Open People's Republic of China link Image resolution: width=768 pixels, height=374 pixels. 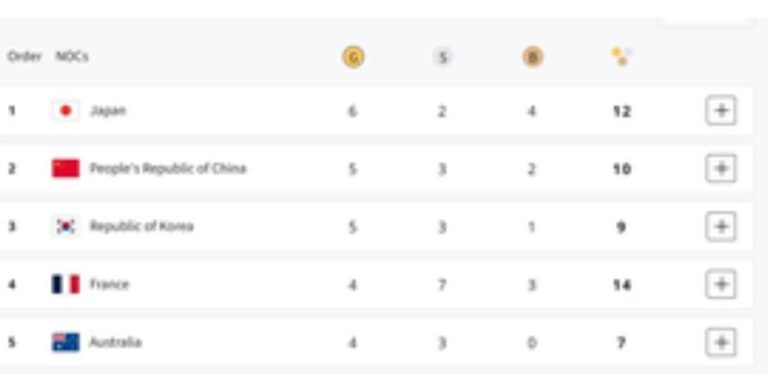(168, 169)
